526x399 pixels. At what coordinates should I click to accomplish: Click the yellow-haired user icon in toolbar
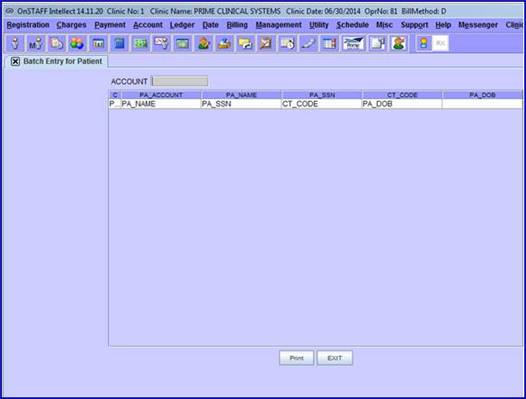click(x=424, y=43)
